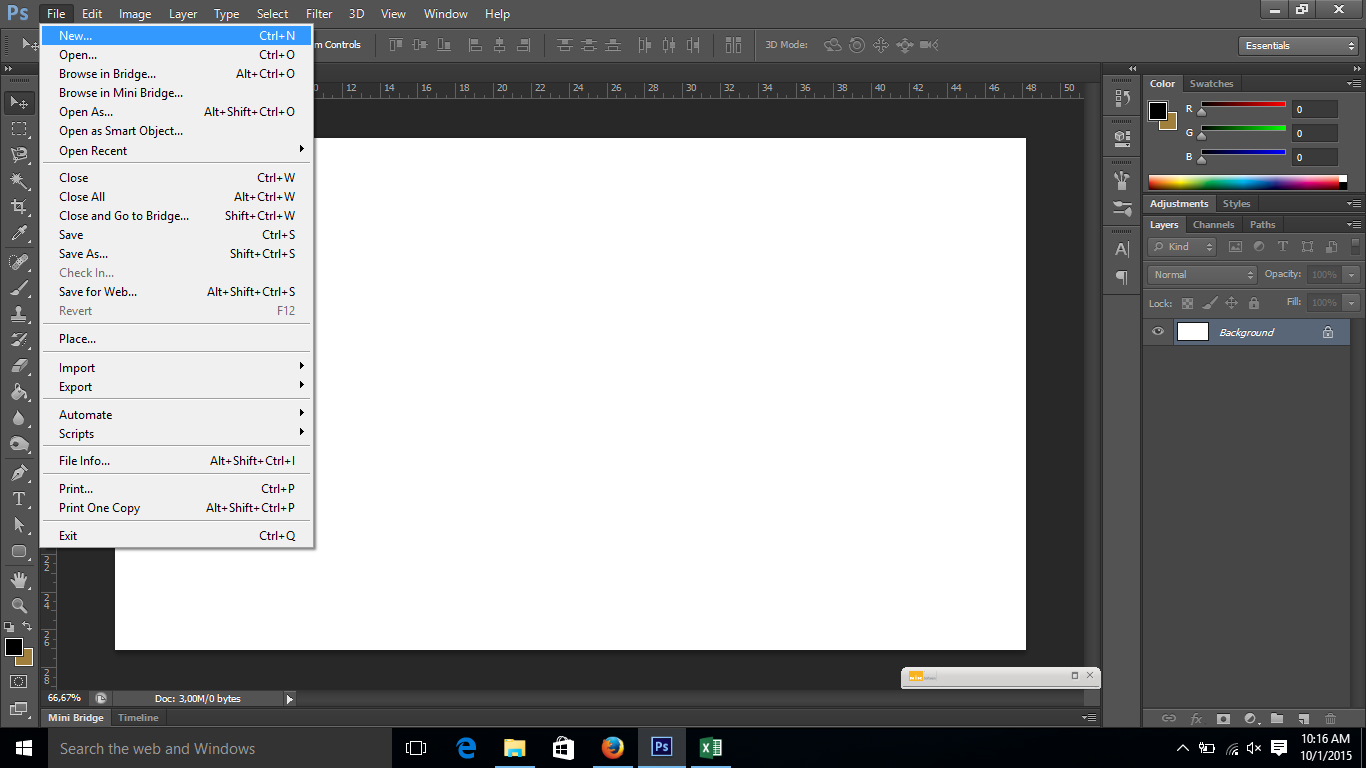Open the Normal blend mode dropdown
The height and width of the screenshot is (768, 1366).
(x=1200, y=274)
